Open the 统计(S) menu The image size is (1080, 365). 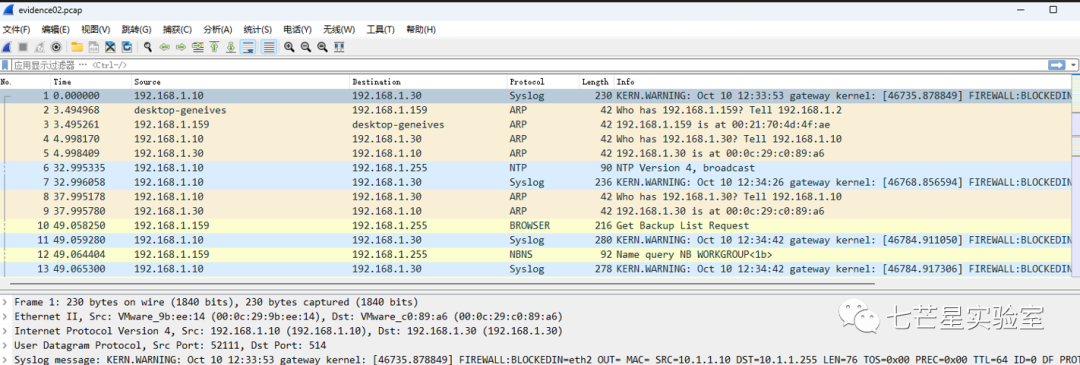pyautogui.click(x=258, y=30)
